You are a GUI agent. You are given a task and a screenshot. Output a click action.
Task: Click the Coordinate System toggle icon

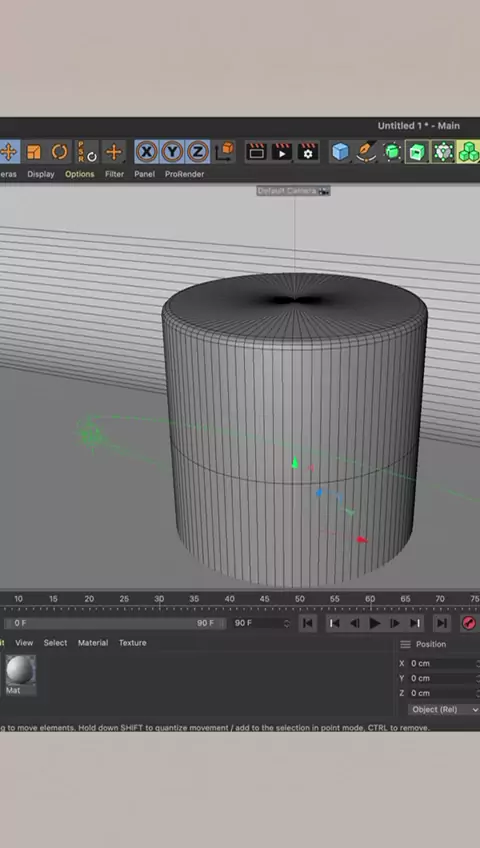[x=224, y=152]
